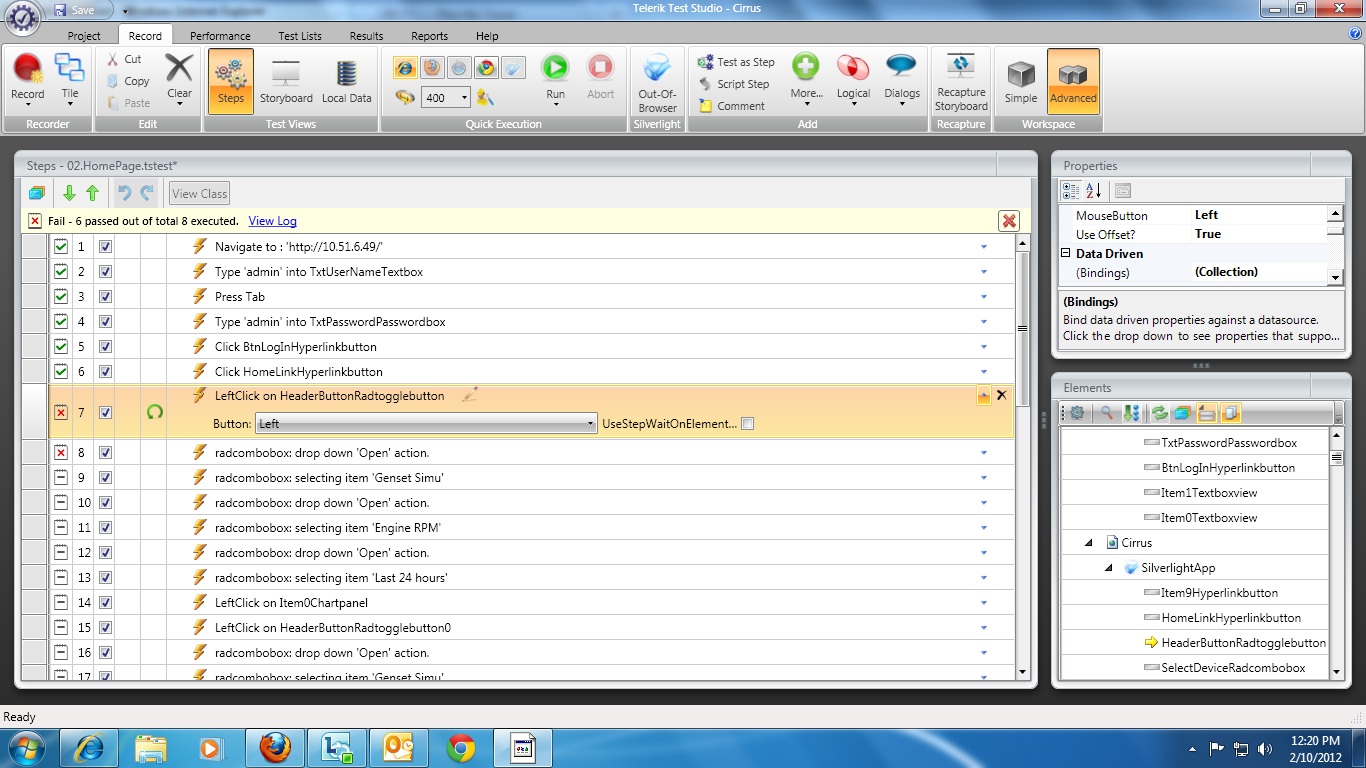
Task: Open the Tile windows option
Action: click(70, 78)
